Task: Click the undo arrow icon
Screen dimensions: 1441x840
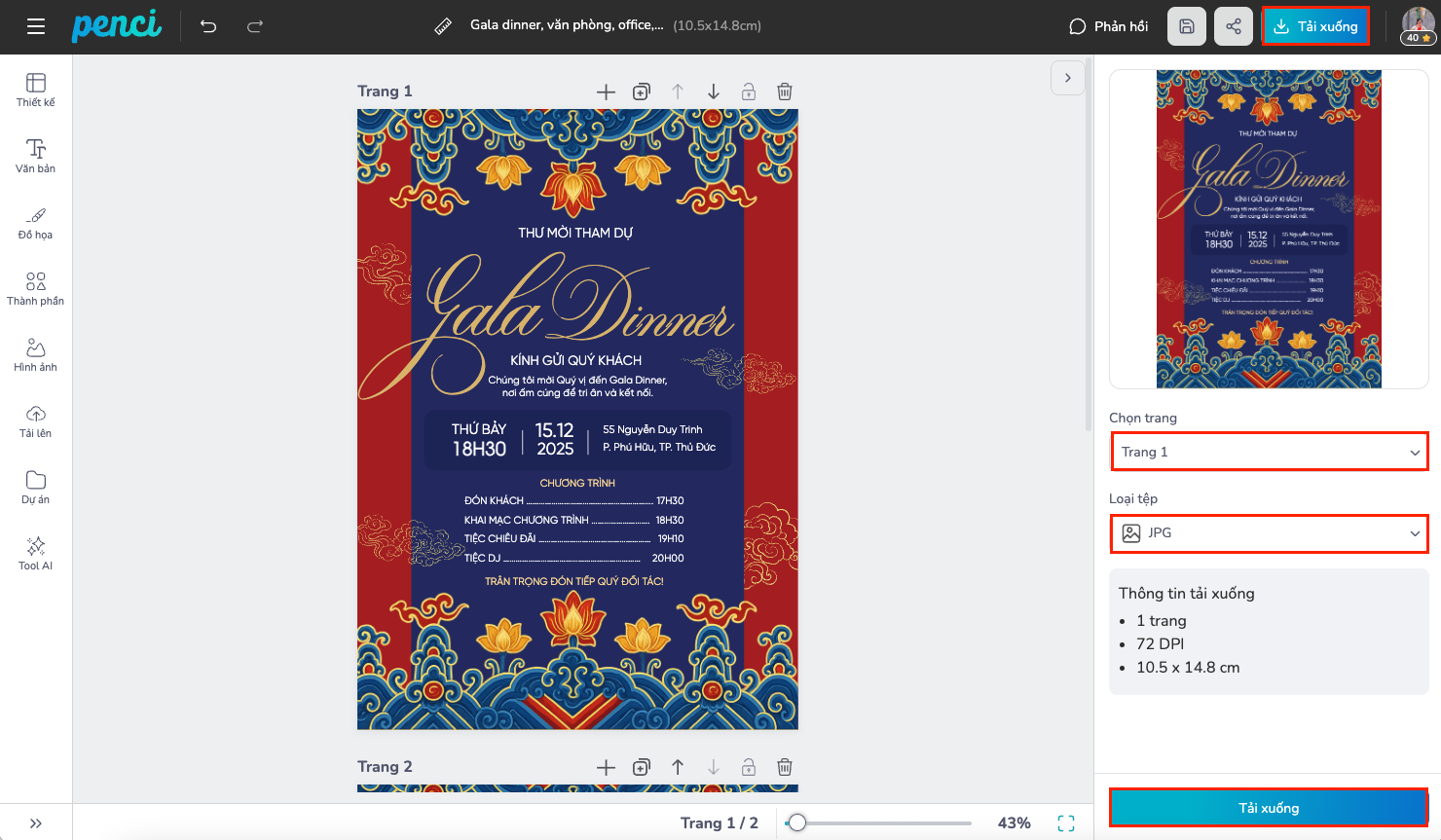Action: (x=208, y=26)
